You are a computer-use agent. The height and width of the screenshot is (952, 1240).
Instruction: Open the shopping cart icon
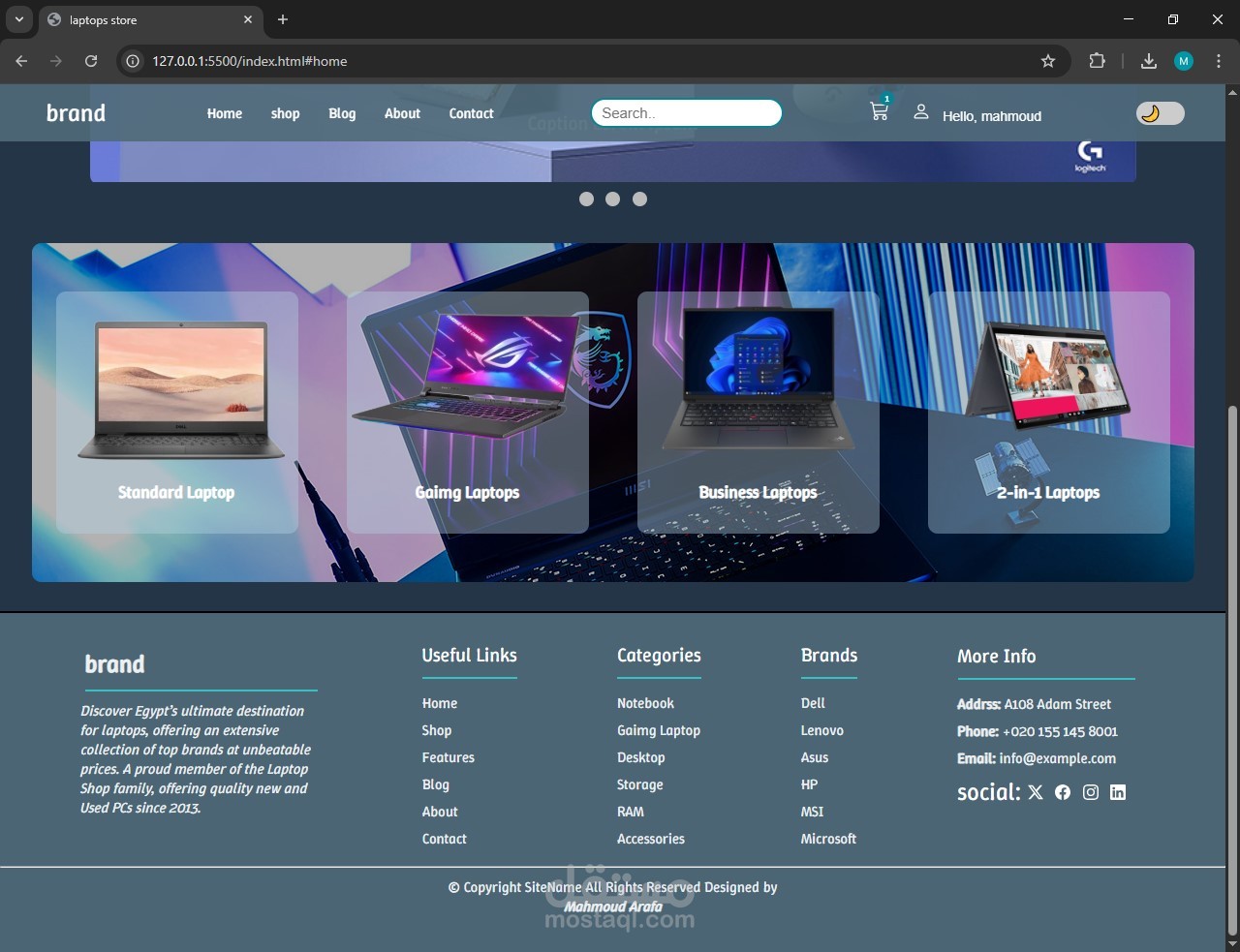[x=880, y=112]
